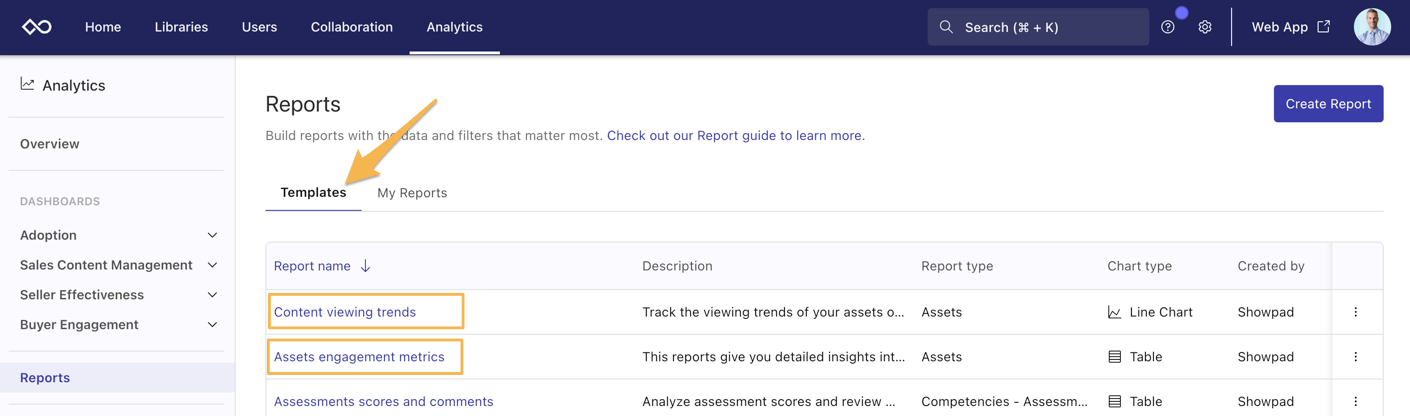The height and width of the screenshot is (416, 1410).
Task: Open row options for Assessments scores and comments
Action: [1355, 401]
